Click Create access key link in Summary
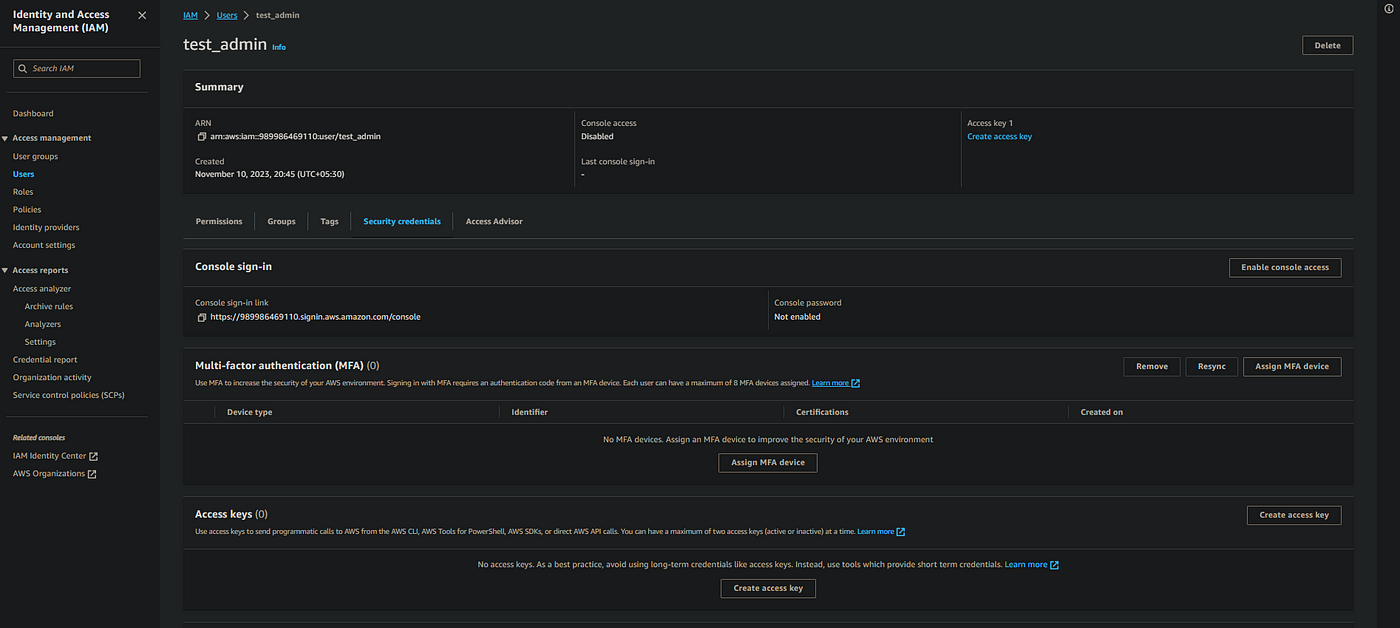1400x628 pixels. coord(999,136)
